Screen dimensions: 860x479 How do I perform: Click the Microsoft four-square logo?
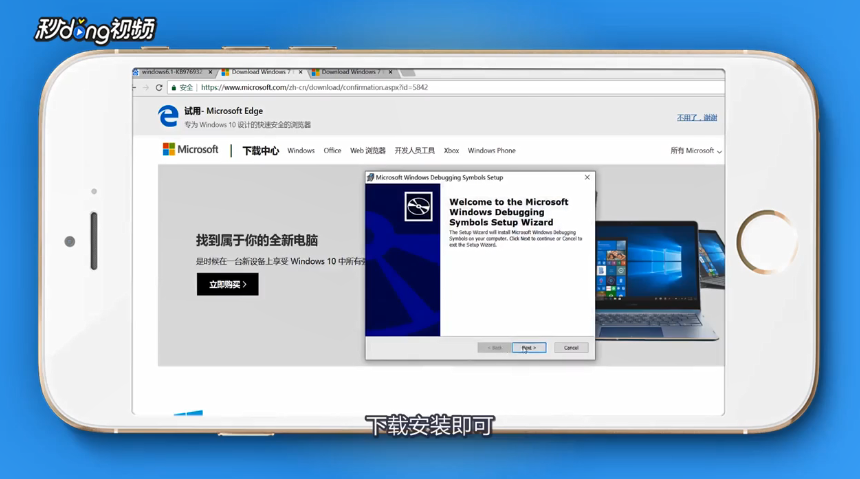point(168,149)
